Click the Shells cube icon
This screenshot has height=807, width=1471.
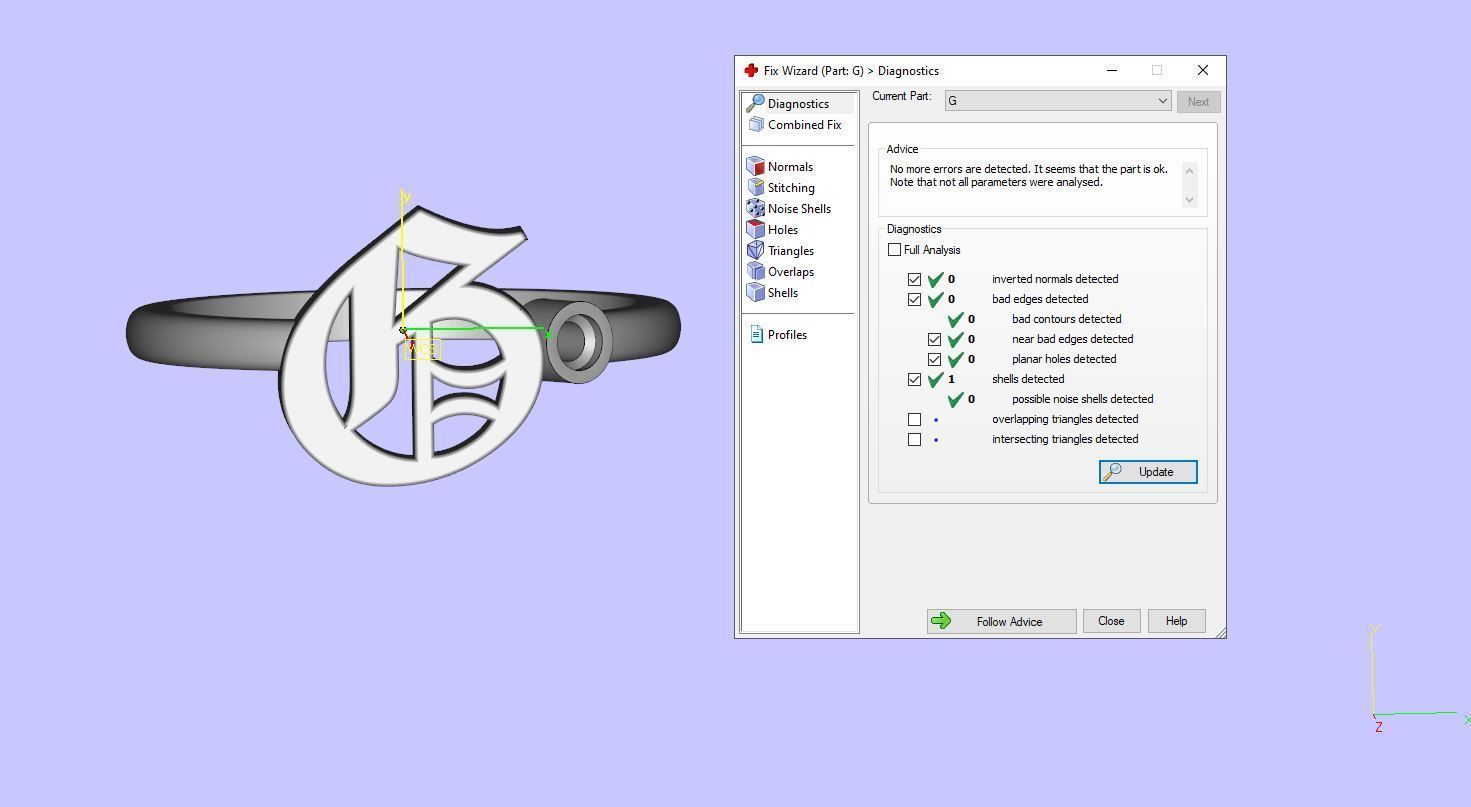pyautogui.click(x=756, y=293)
